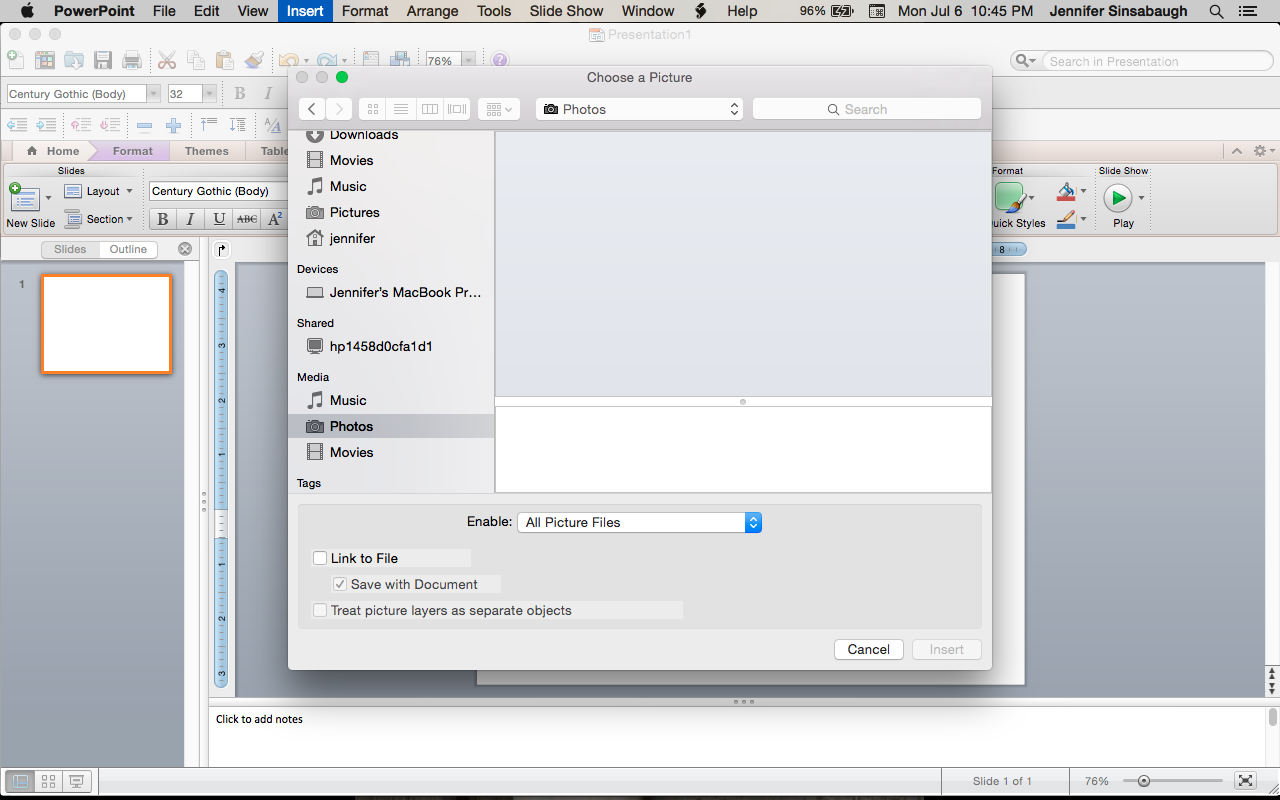The height and width of the screenshot is (800, 1280).
Task: Select slide 1 thumbnail
Action: (x=106, y=324)
